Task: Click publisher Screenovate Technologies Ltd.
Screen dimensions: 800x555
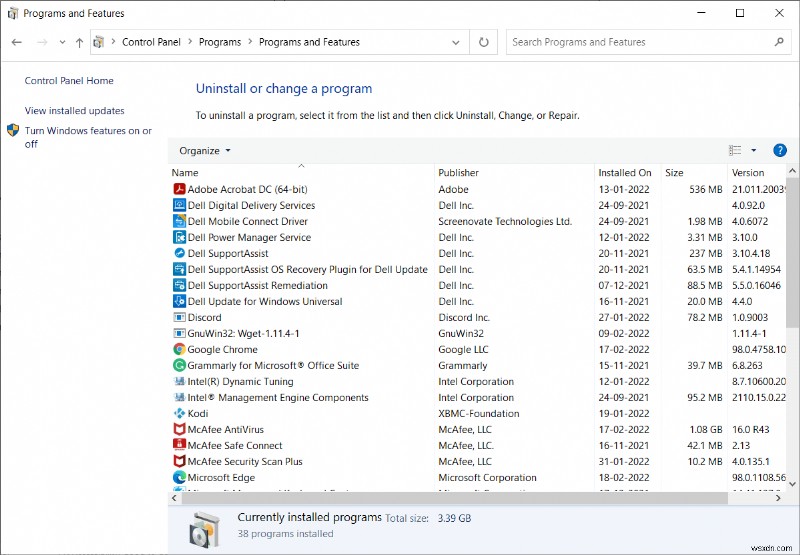Action: [x=505, y=221]
